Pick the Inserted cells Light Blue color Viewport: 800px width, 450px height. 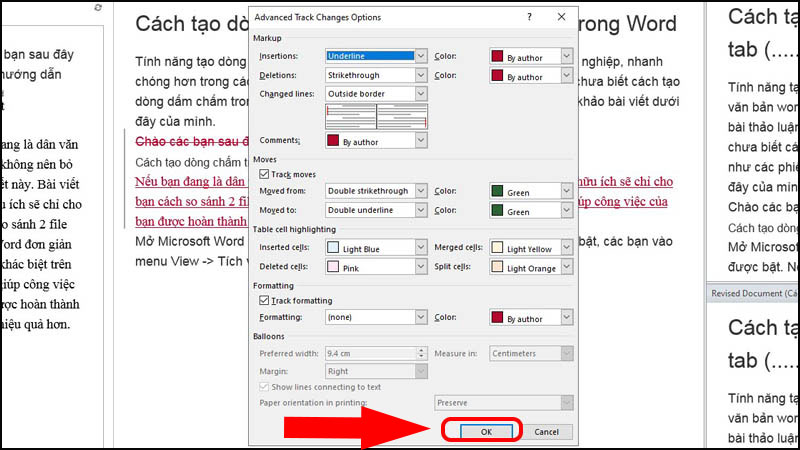click(x=377, y=247)
